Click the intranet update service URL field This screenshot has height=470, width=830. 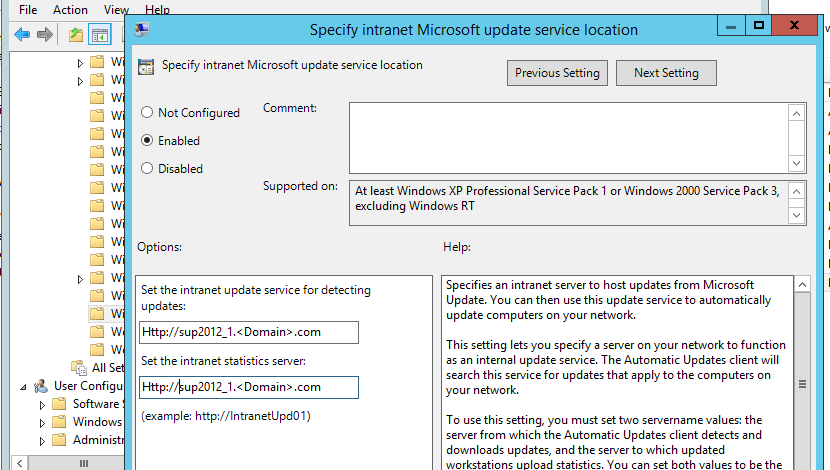point(249,332)
